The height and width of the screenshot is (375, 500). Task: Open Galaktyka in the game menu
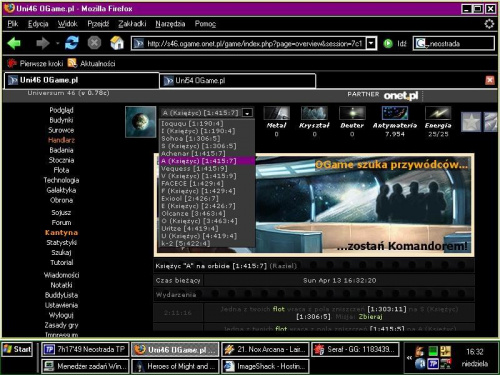[x=61, y=190]
